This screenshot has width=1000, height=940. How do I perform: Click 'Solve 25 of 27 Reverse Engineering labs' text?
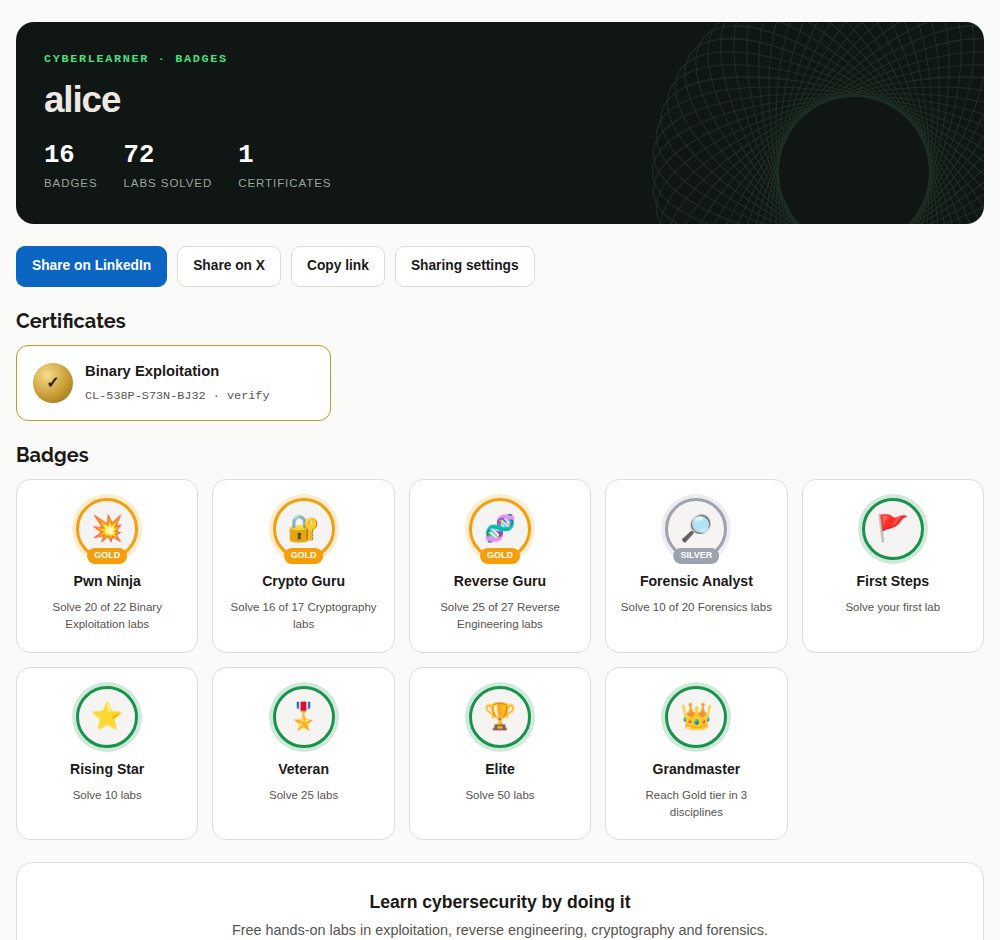tap(500, 615)
